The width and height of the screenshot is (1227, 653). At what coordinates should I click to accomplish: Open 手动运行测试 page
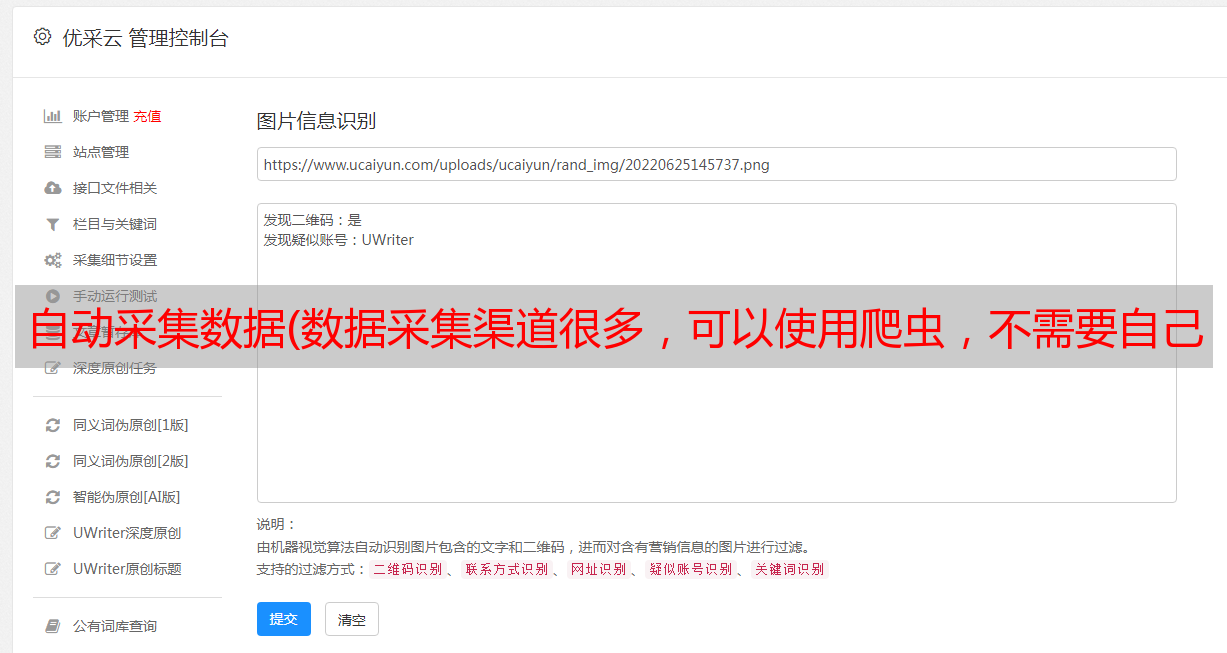115,296
